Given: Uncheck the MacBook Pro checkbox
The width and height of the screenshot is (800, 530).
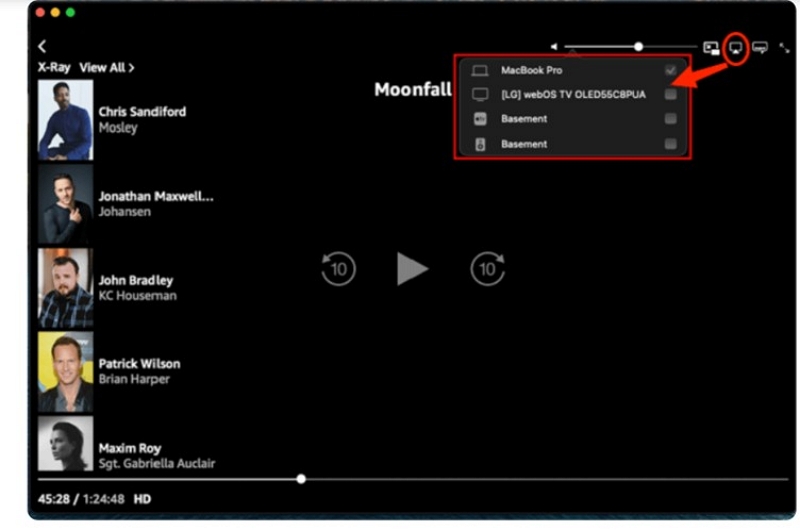Looking at the screenshot, I should 670,70.
